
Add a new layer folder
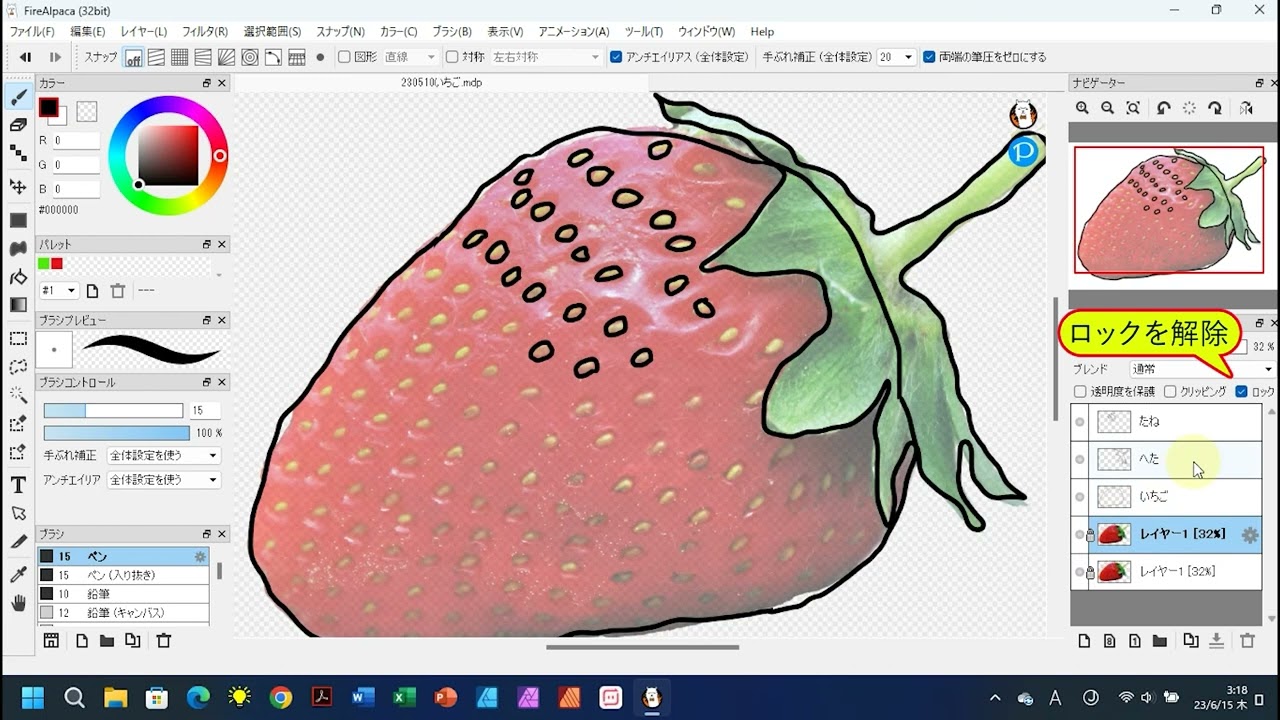click(1160, 641)
